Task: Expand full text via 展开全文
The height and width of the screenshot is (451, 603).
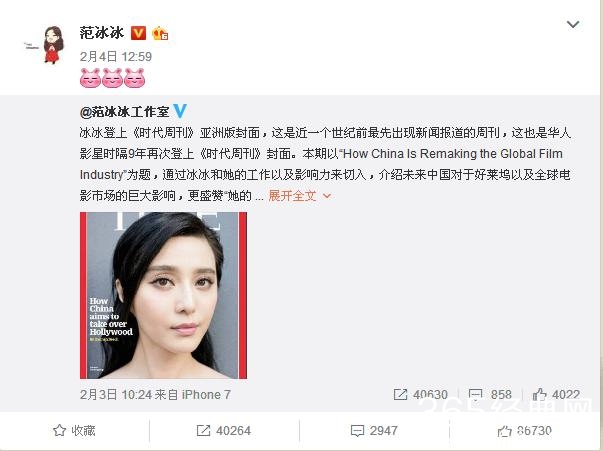Action: (x=292, y=196)
